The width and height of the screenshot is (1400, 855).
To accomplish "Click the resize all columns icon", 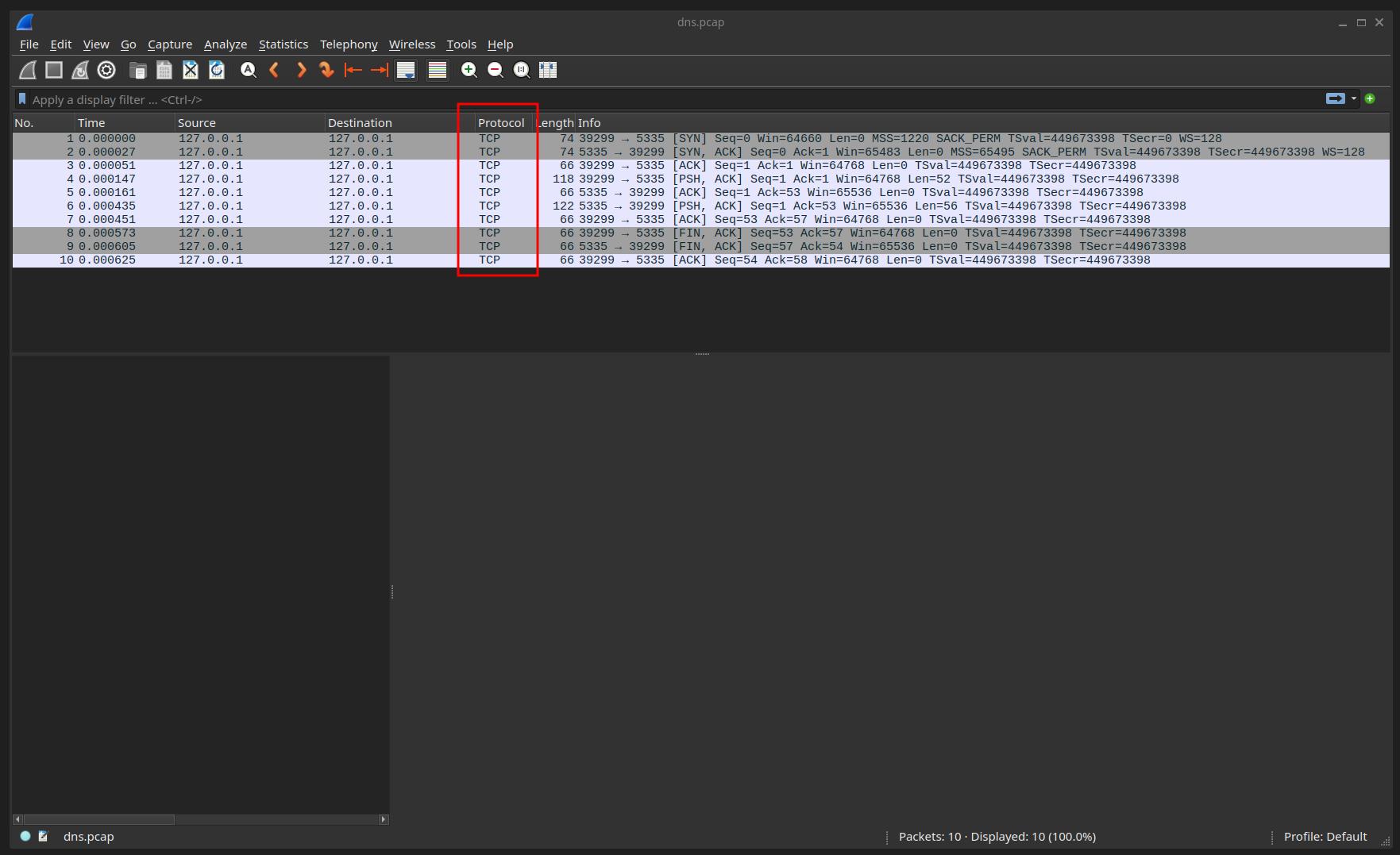I will tap(548, 70).
